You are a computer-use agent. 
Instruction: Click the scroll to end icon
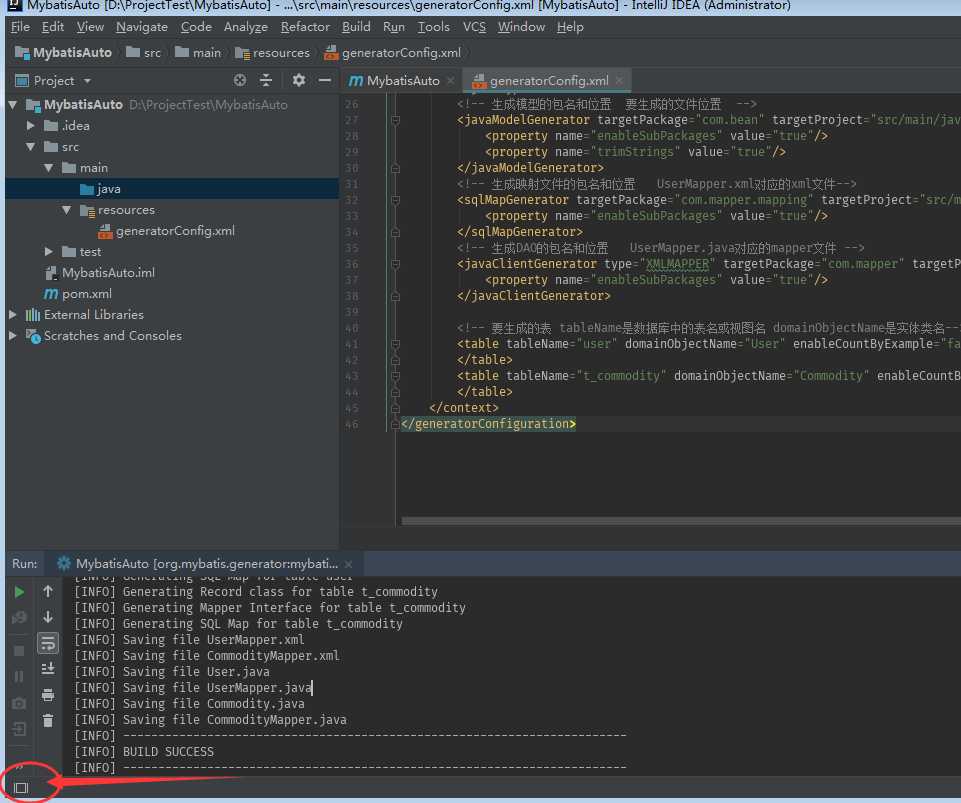pyautogui.click(x=48, y=668)
